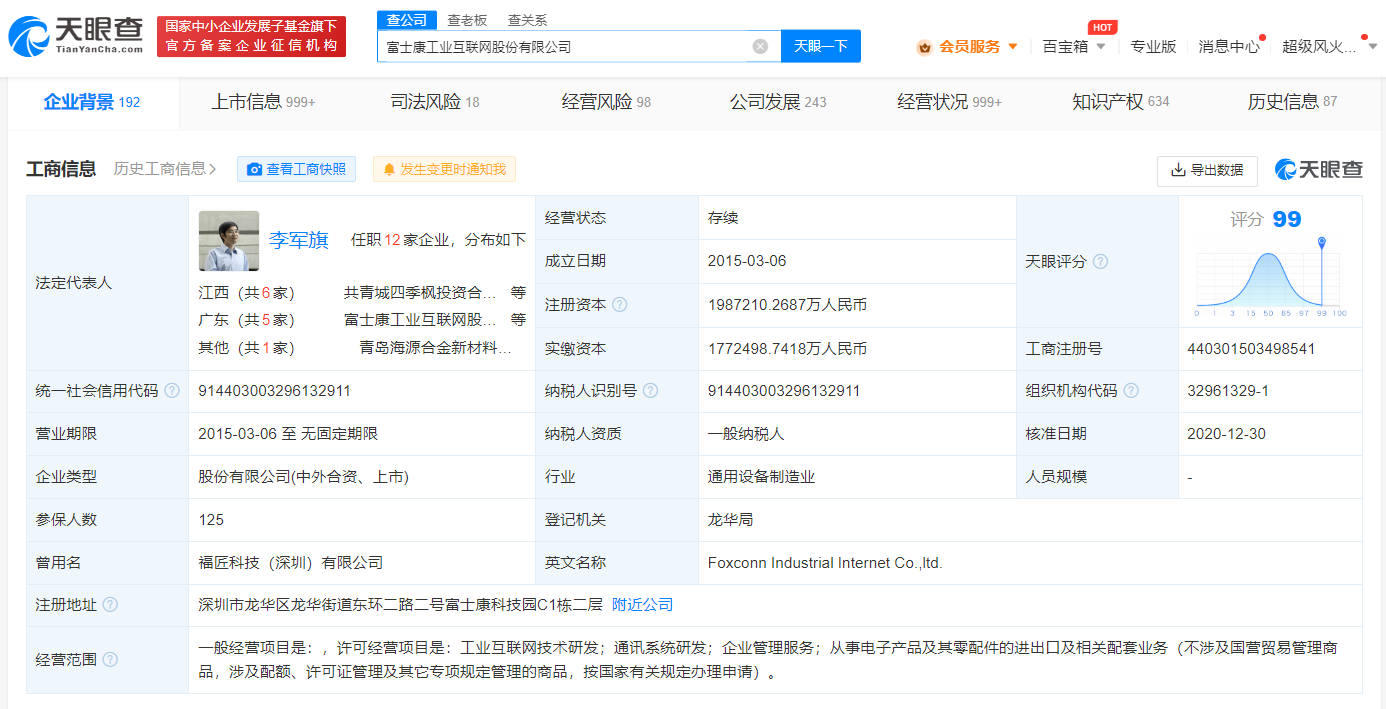Click the red 官方备案企业征信机构 banner
The image size is (1386, 709).
251,37
